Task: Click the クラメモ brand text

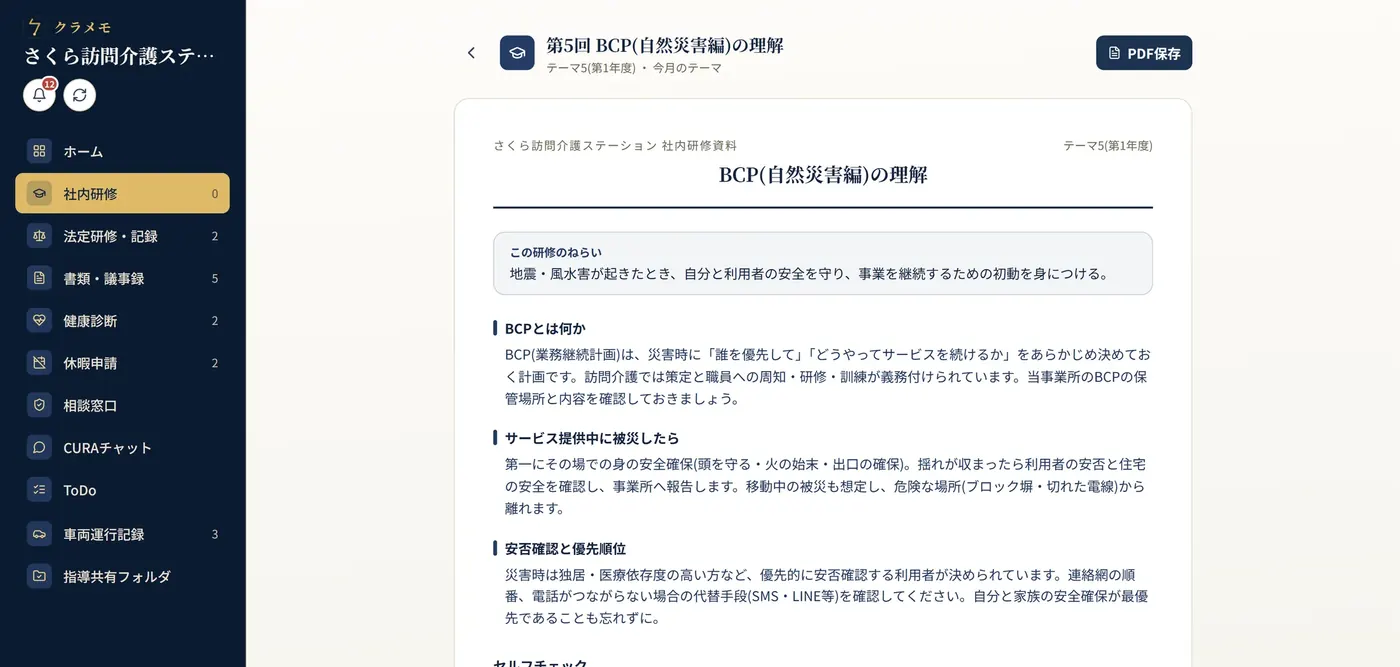Action: tap(82, 27)
